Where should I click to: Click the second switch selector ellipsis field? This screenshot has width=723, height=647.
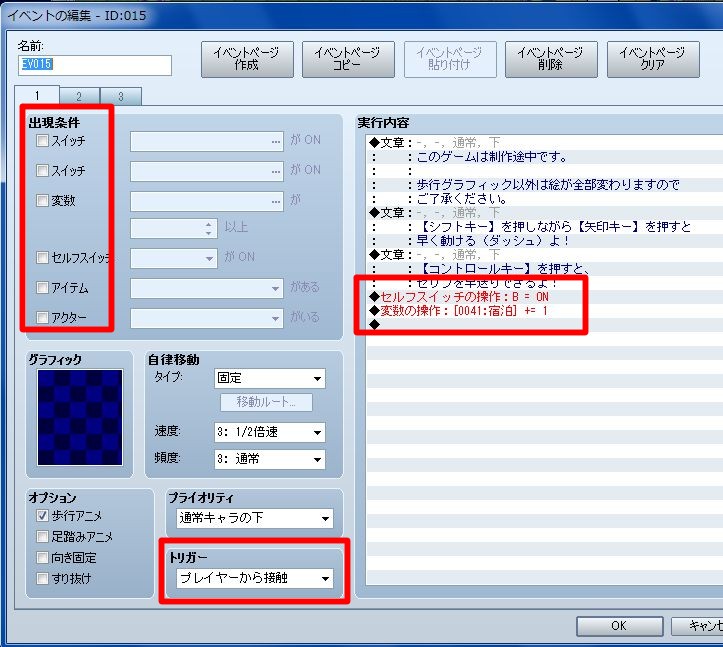[207, 171]
